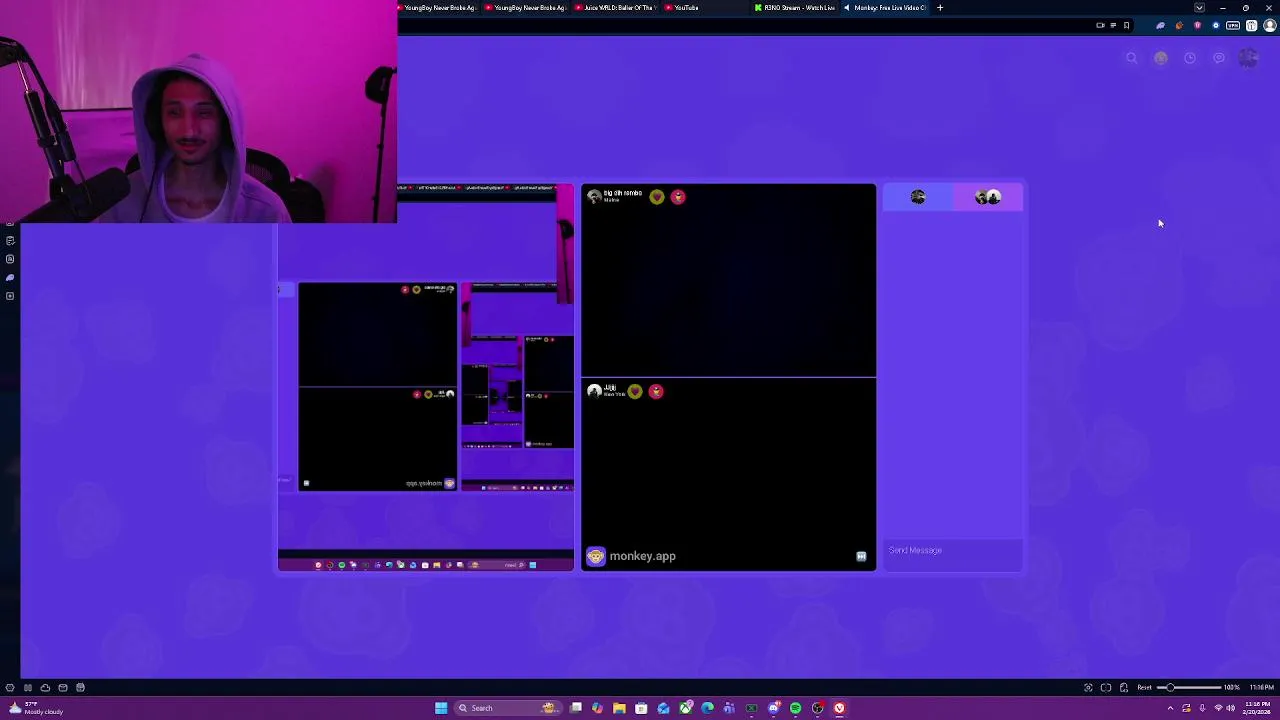Open profile avatar in Monkey header

1248,59
